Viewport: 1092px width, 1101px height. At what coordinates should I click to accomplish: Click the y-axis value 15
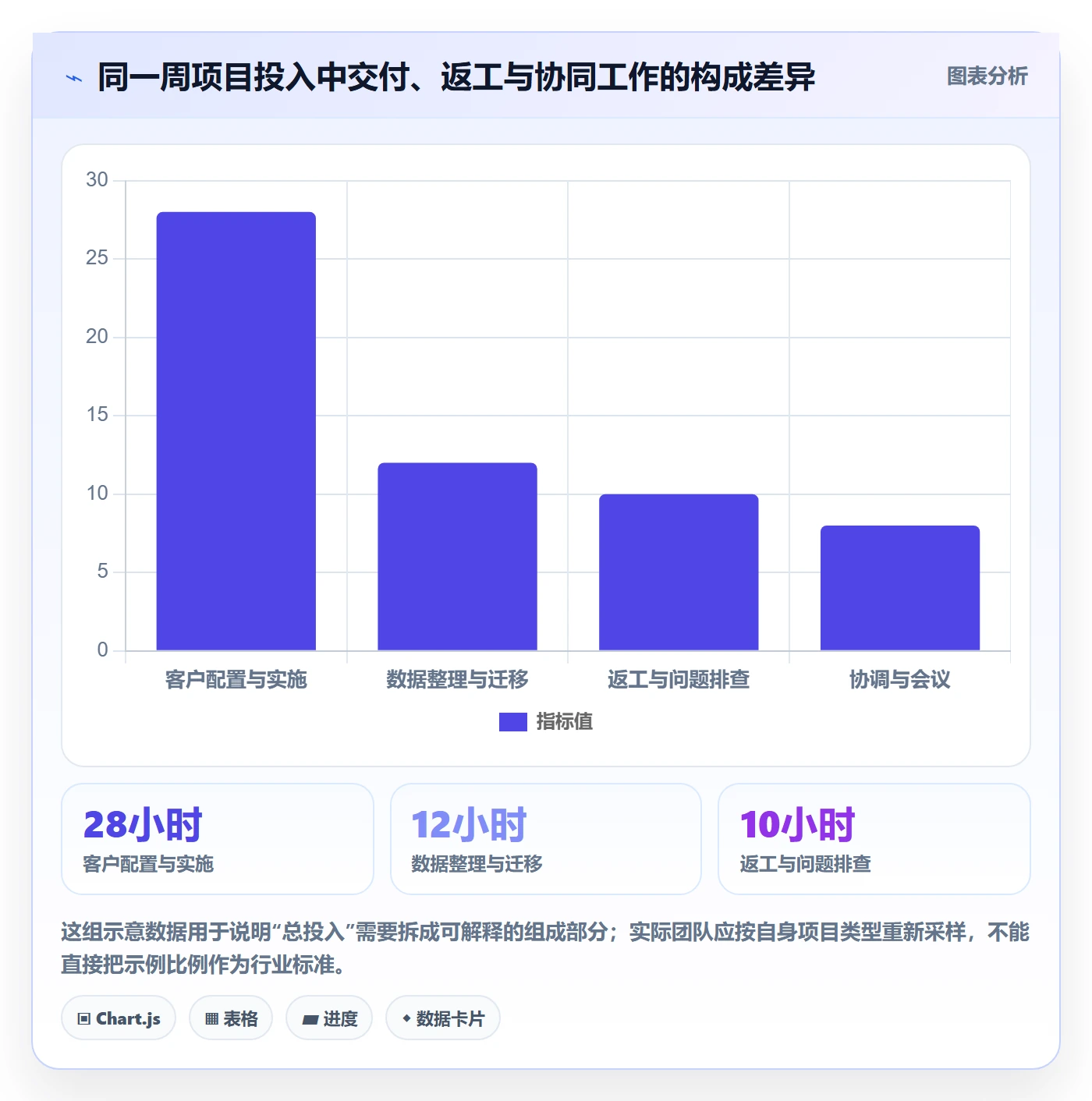97,415
